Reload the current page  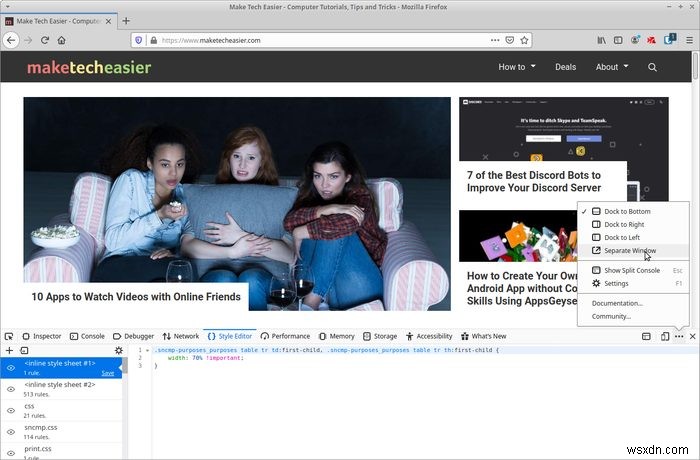click(x=45, y=40)
